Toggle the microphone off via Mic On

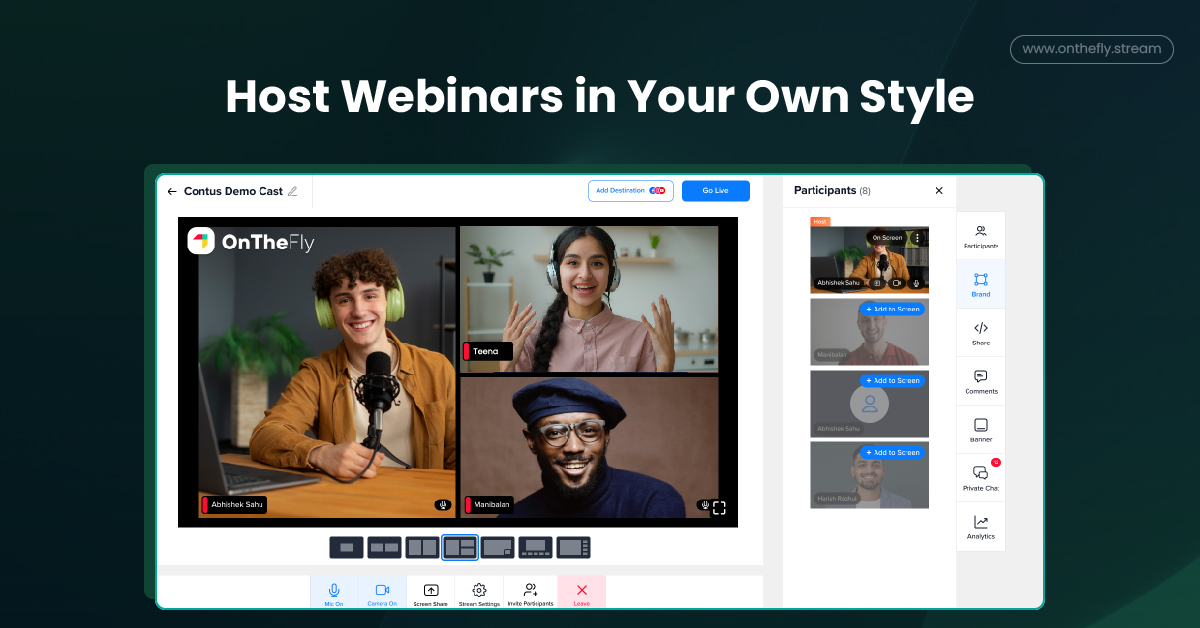333,592
